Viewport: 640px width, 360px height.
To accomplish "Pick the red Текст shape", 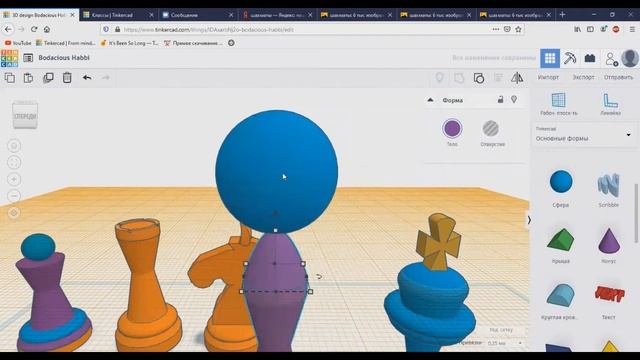I will [609, 294].
